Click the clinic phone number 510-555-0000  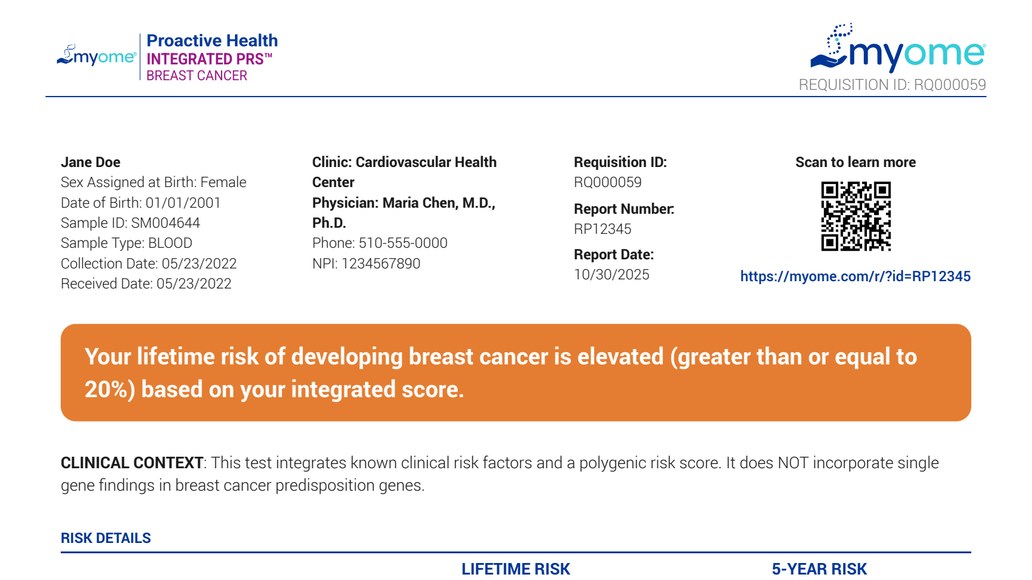tap(380, 243)
